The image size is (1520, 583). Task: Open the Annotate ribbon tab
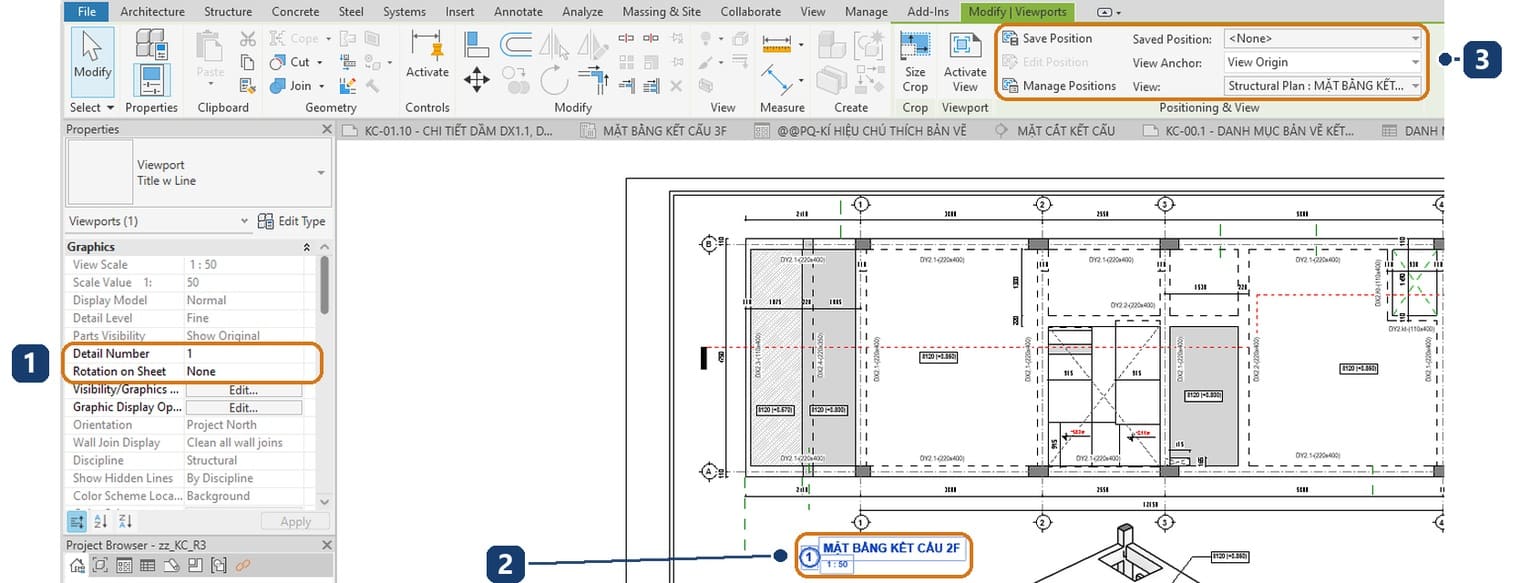pyautogui.click(x=518, y=12)
